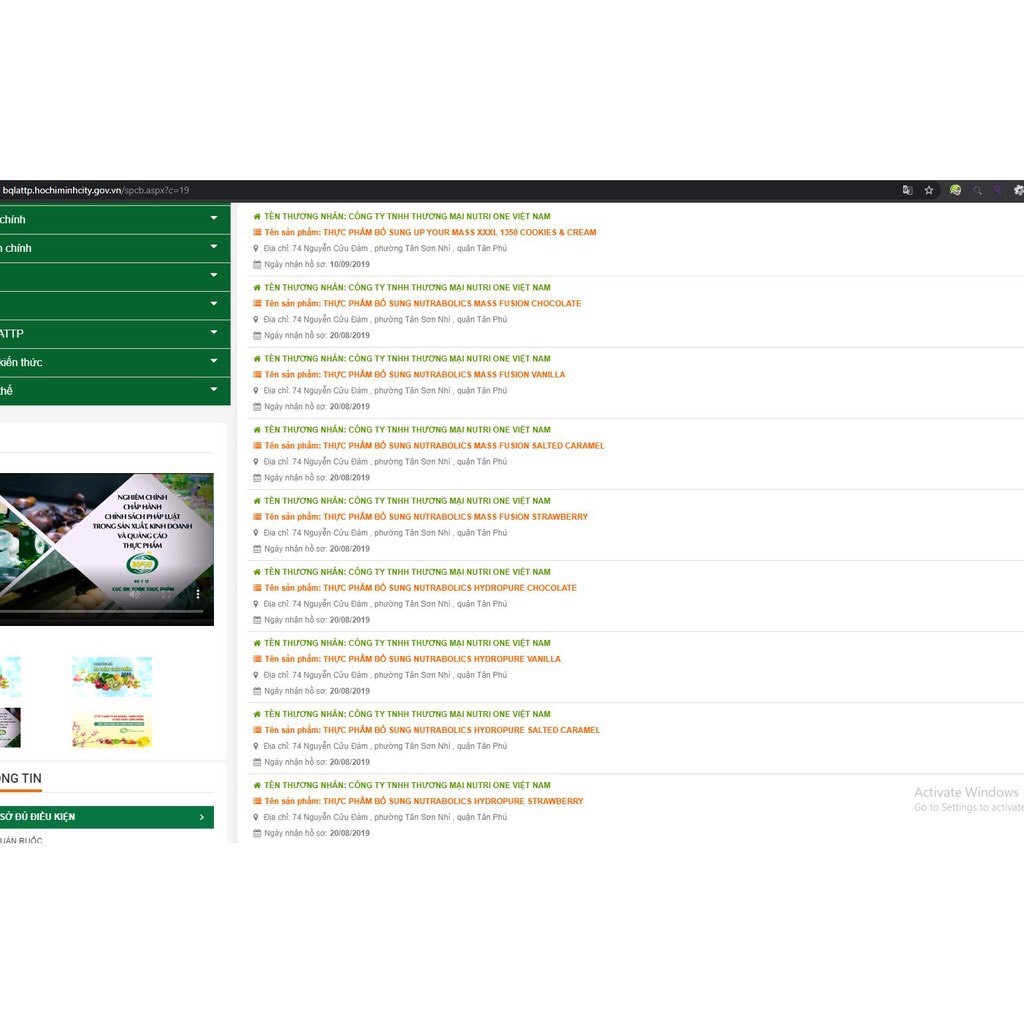Open the green round extension icon
The height and width of the screenshot is (1024, 1024).
pyautogui.click(x=955, y=190)
